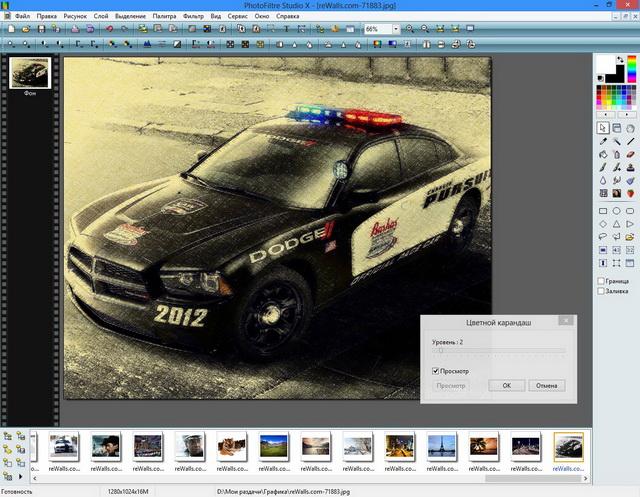Open the Справка menu
Screen dimensions: 640x497
287,16
